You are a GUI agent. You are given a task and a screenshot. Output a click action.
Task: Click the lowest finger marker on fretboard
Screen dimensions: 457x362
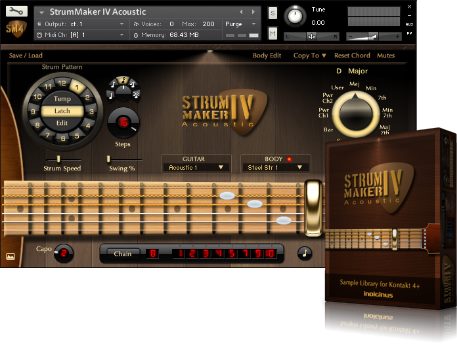284,220
